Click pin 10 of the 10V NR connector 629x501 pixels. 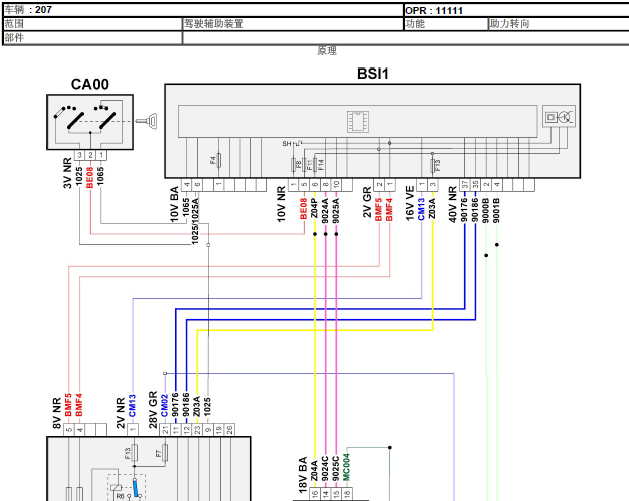point(337,185)
